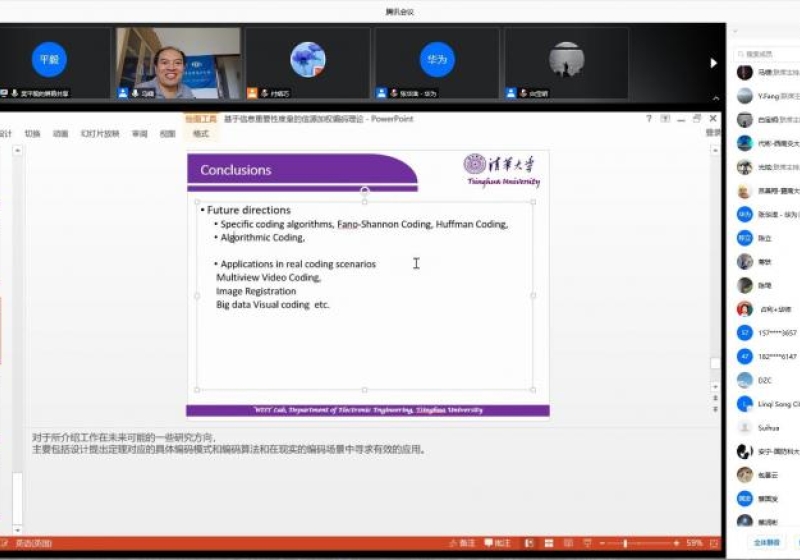Click the 全体静音 mute all button

[766, 541]
